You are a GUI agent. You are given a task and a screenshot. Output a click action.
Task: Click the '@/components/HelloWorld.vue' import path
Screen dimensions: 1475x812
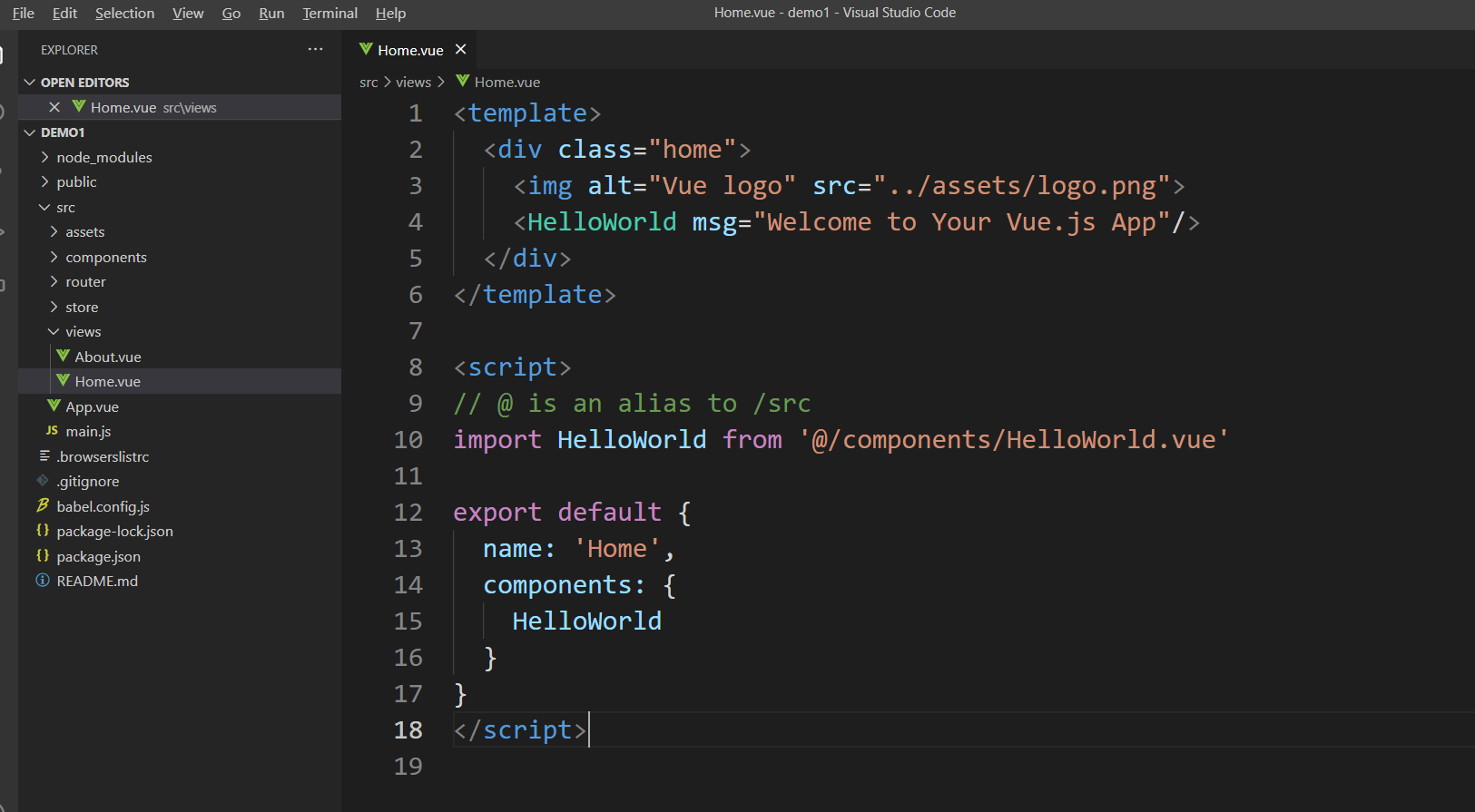(1014, 440)
